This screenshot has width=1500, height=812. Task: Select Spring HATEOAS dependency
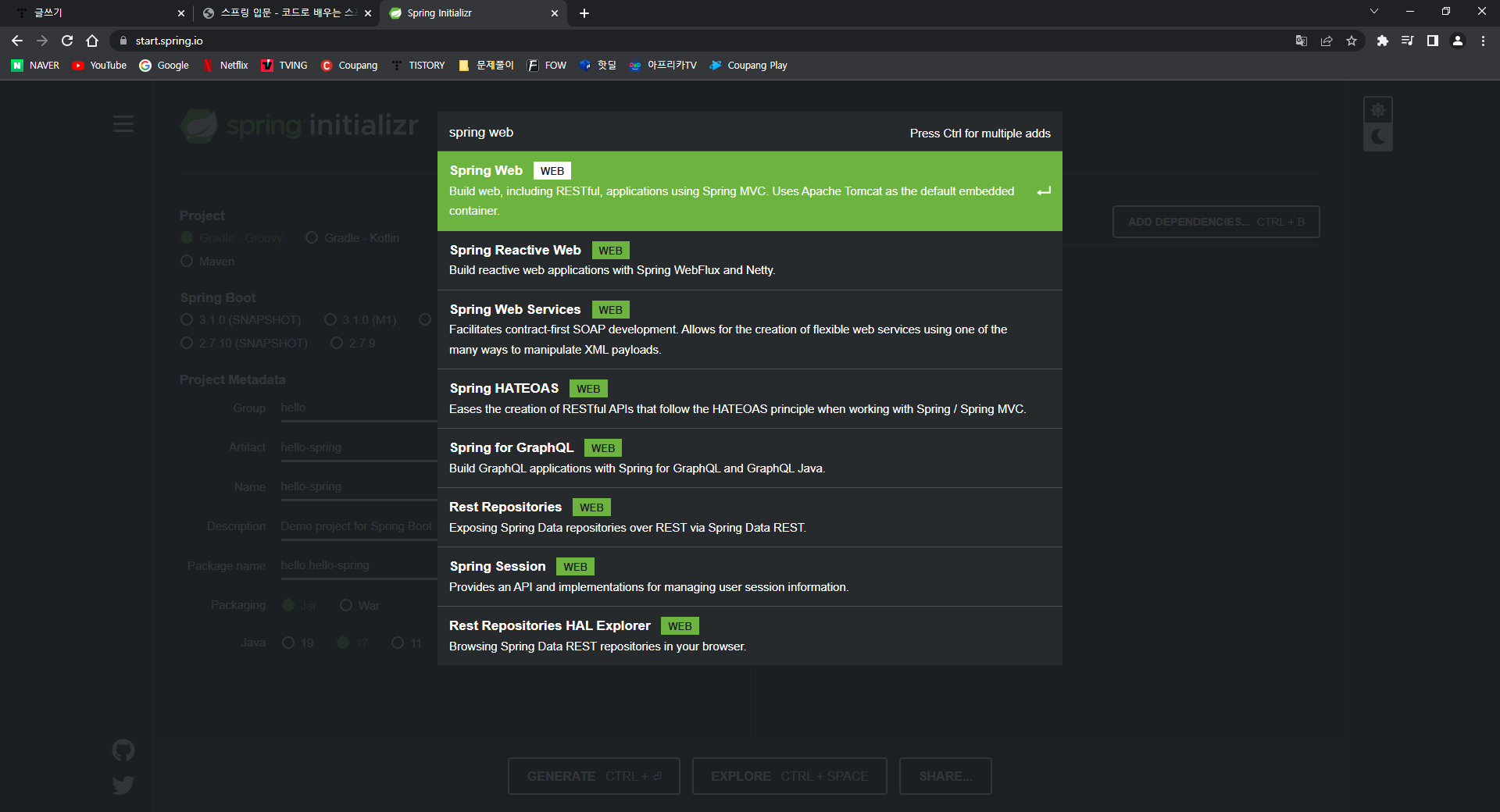pos(750,398)
